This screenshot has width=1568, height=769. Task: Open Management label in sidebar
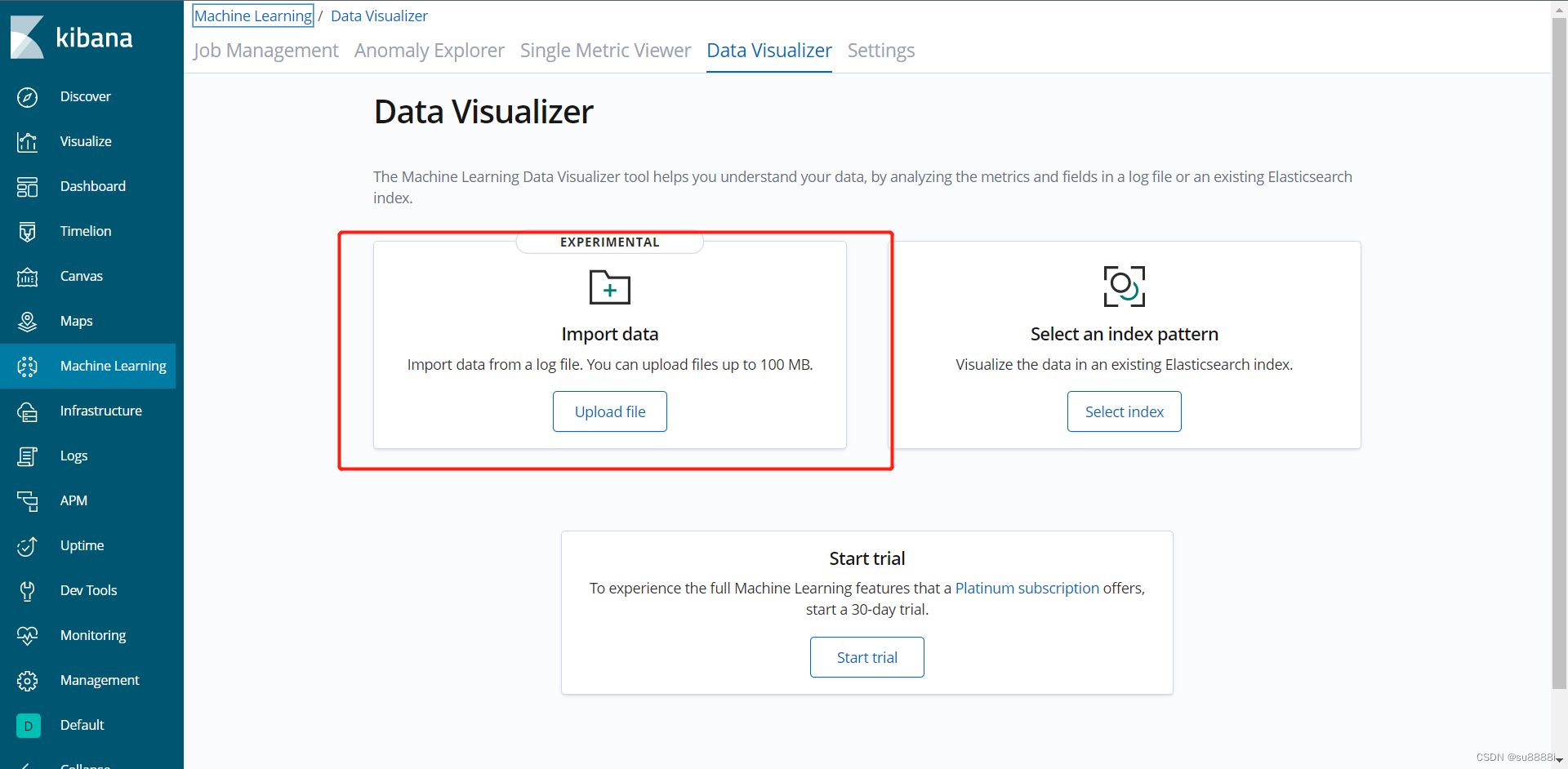pos(100,680)
